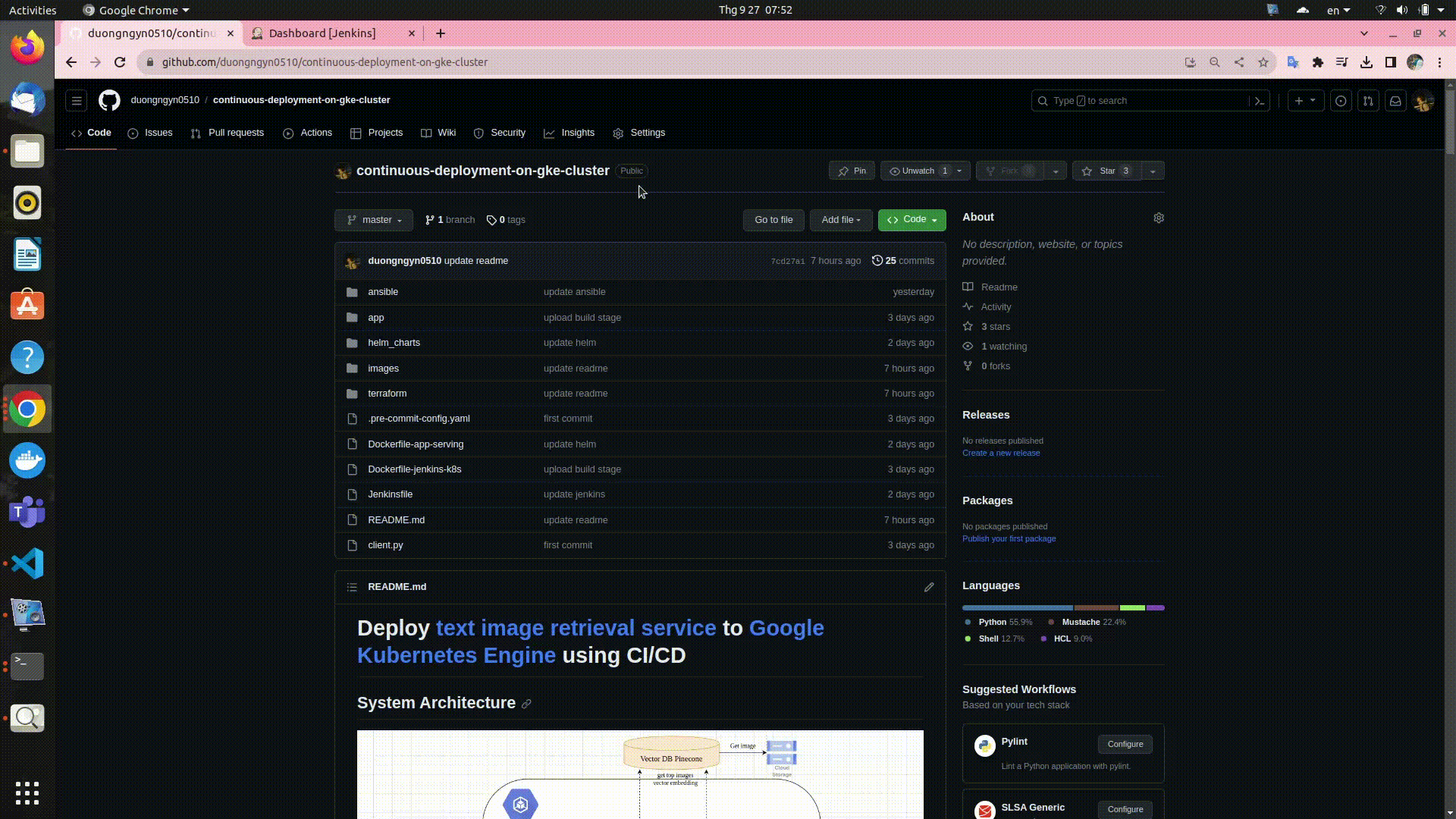This screenshot has width=1456, height=819.
Task: Switch to Dashboard [Jenkins] browser tab
Action: point(322,33)
